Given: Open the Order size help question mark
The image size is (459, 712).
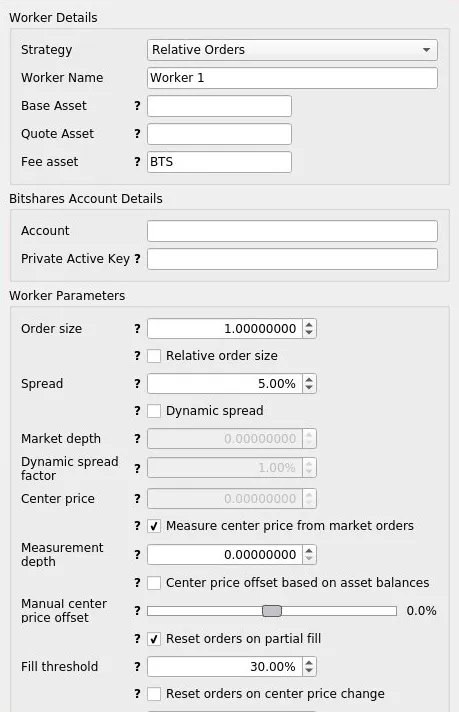Looking at the screenshot, I should point(137,329).
